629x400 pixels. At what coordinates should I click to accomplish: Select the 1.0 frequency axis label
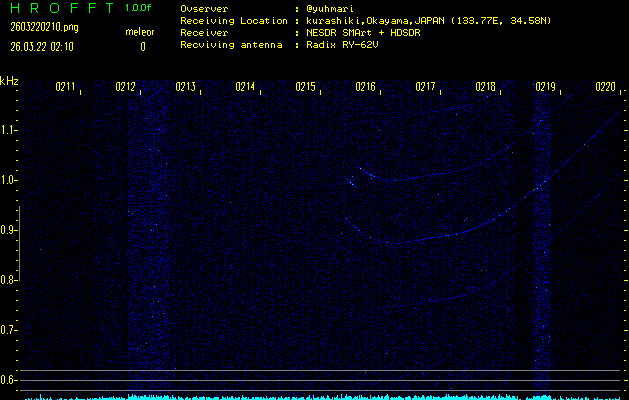click(x=10, y=180)
